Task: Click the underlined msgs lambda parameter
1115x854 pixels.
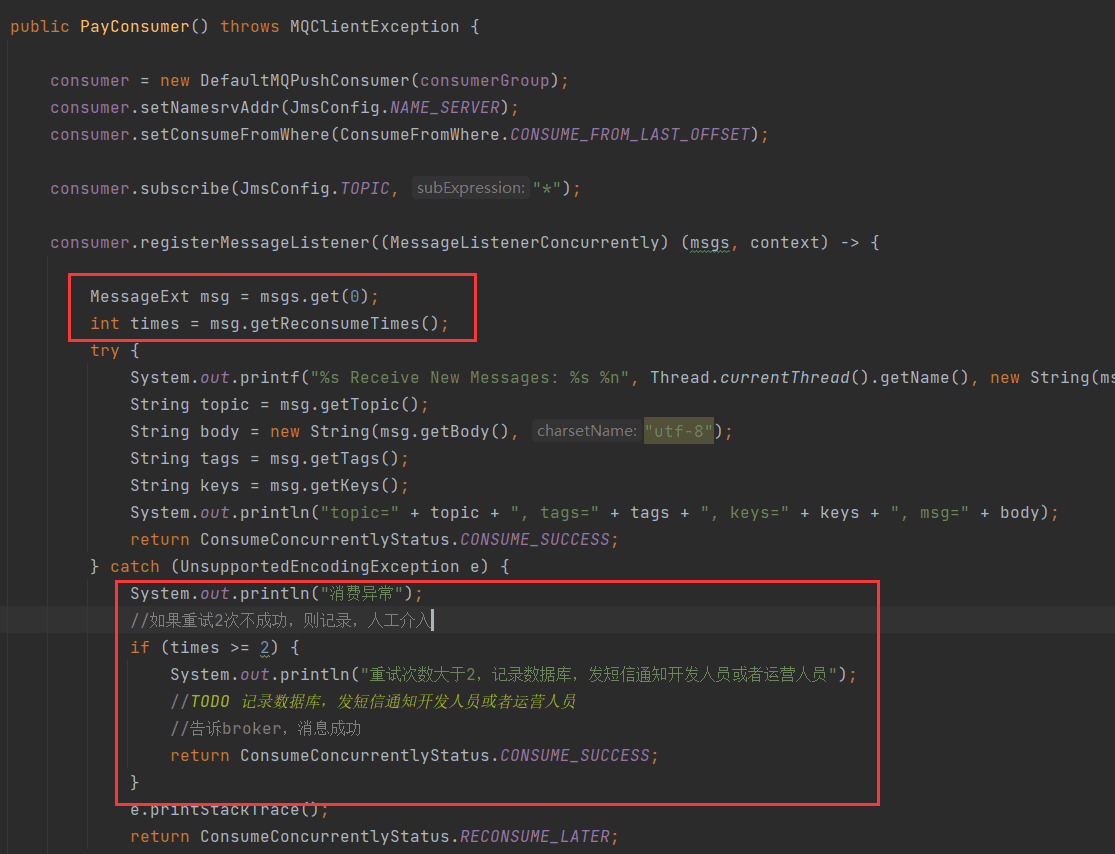Action: (710, 242)
